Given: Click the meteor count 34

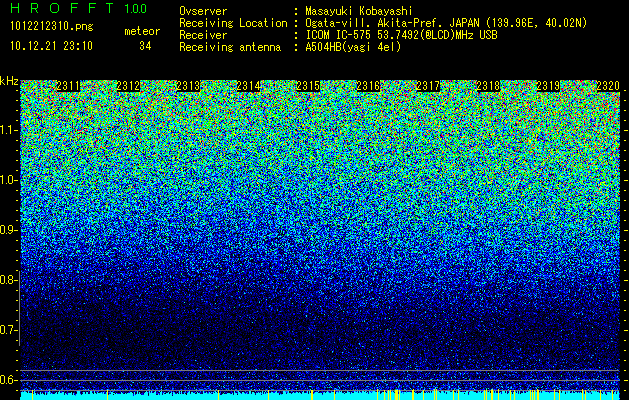Looking at the screenshot, I should point(145,46).
